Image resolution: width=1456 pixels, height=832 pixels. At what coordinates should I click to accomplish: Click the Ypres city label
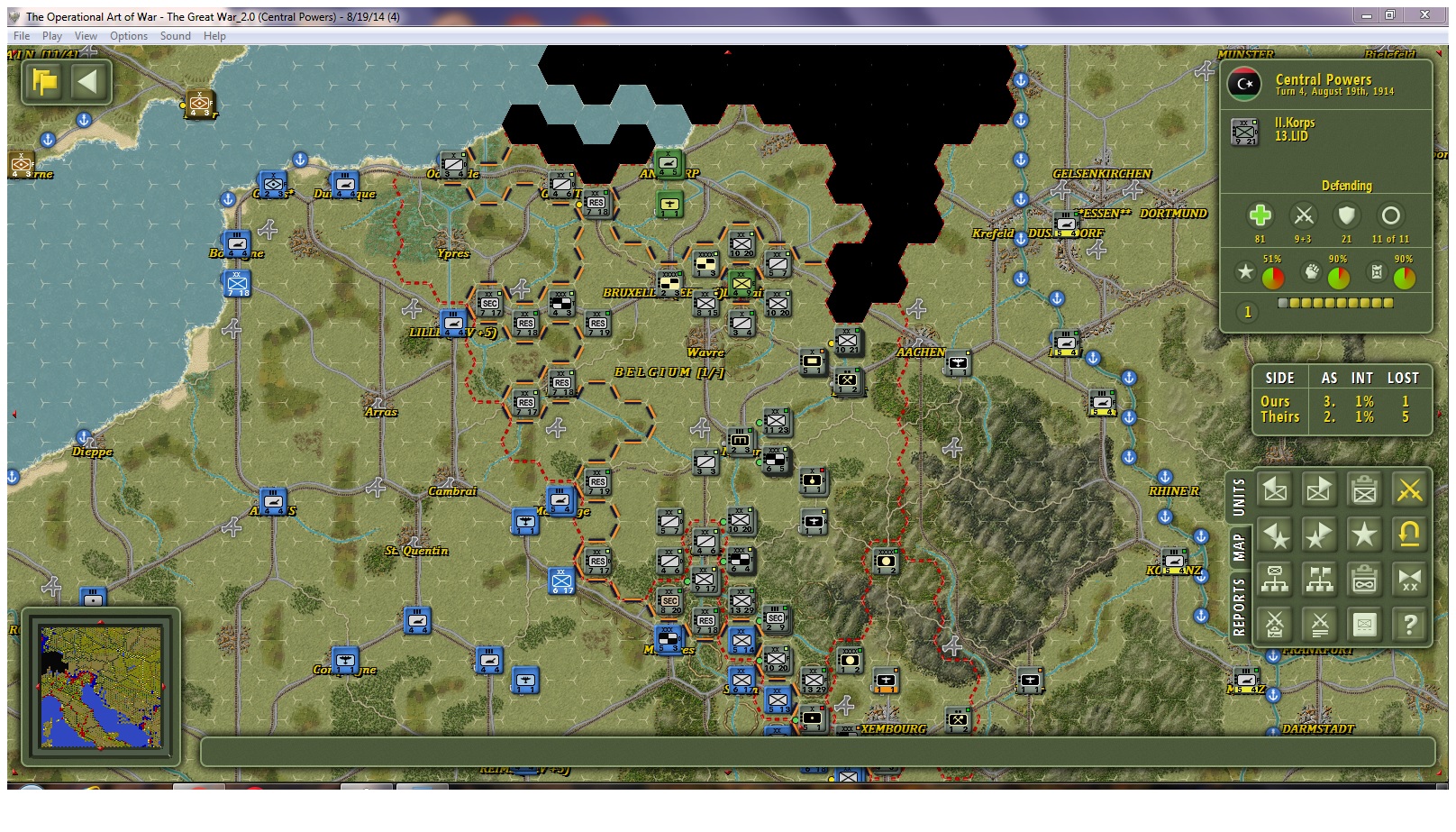point(453,253)
